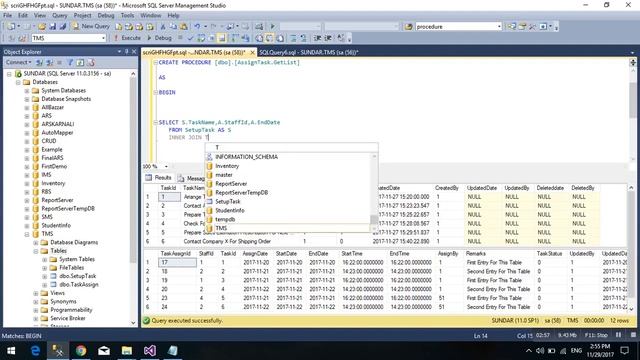
Task: Expand the System Databases folder
Action: (x=27, y=91)
